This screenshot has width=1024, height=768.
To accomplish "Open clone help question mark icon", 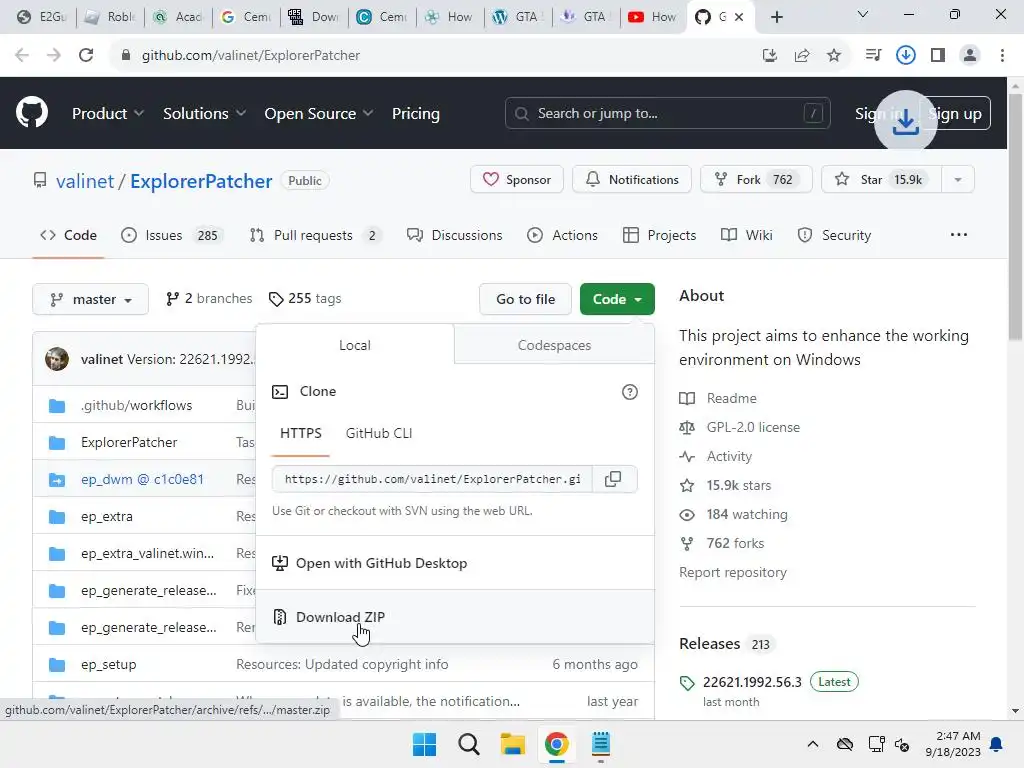I will tap(630, 392).
